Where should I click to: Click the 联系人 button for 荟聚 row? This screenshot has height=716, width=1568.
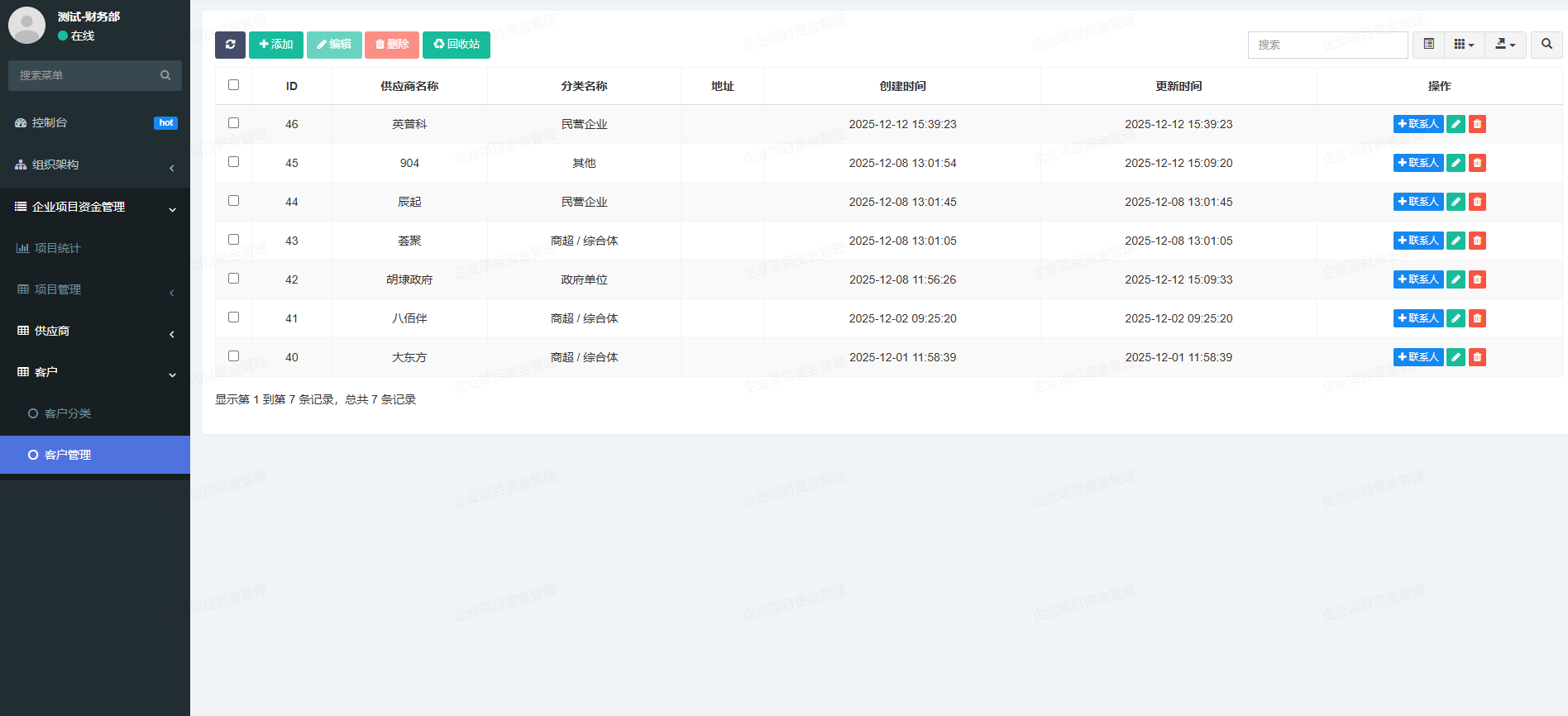(x=1417, y=241)
